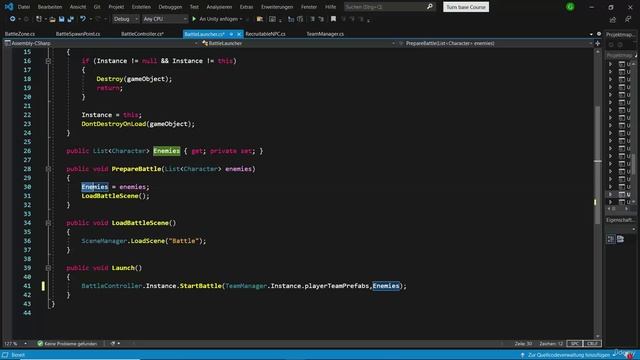Click the Visual Studio logo icon
This screenshot has width=640, height=360.
[x=9, y=7]
